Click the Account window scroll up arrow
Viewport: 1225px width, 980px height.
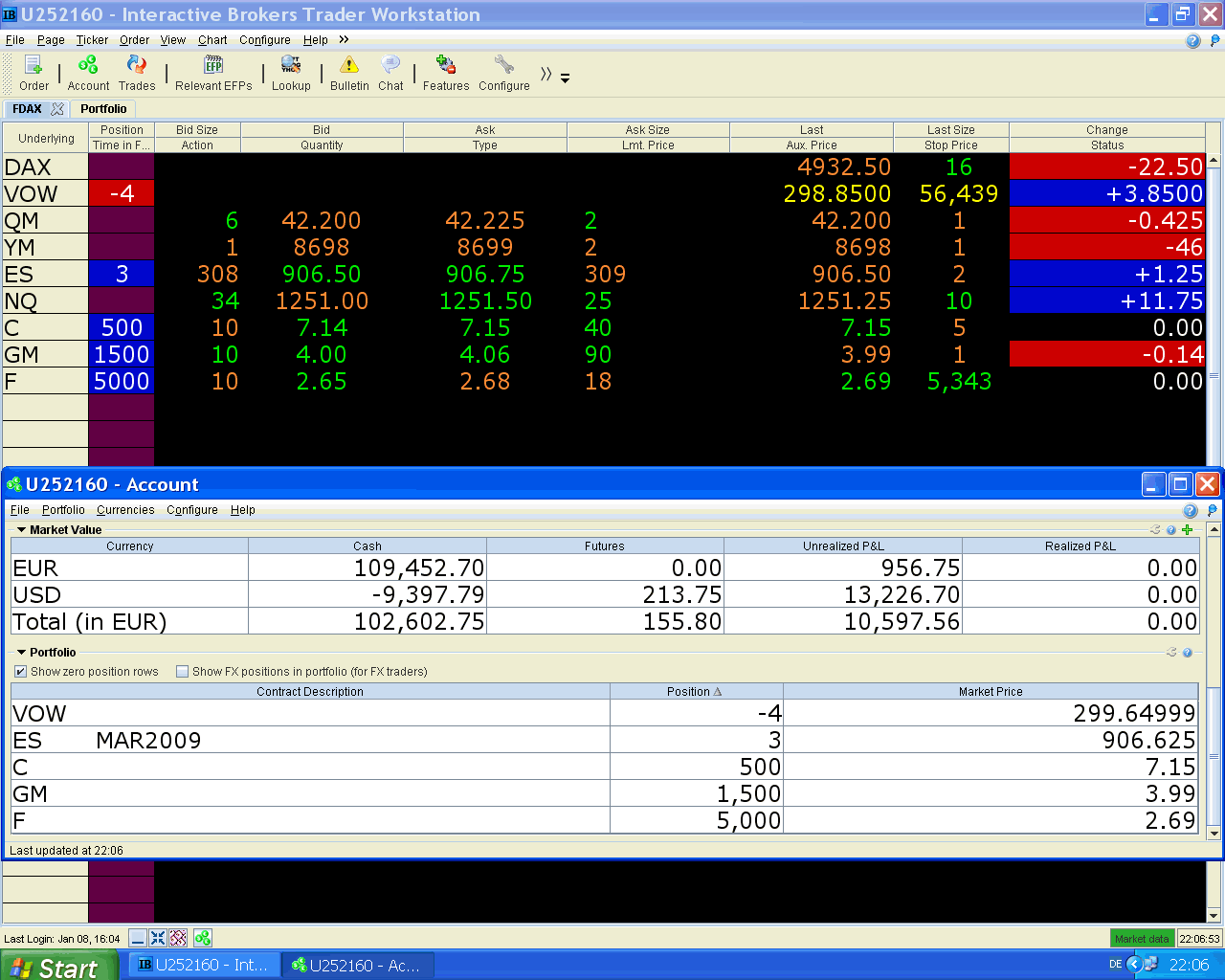[1214, 529]
